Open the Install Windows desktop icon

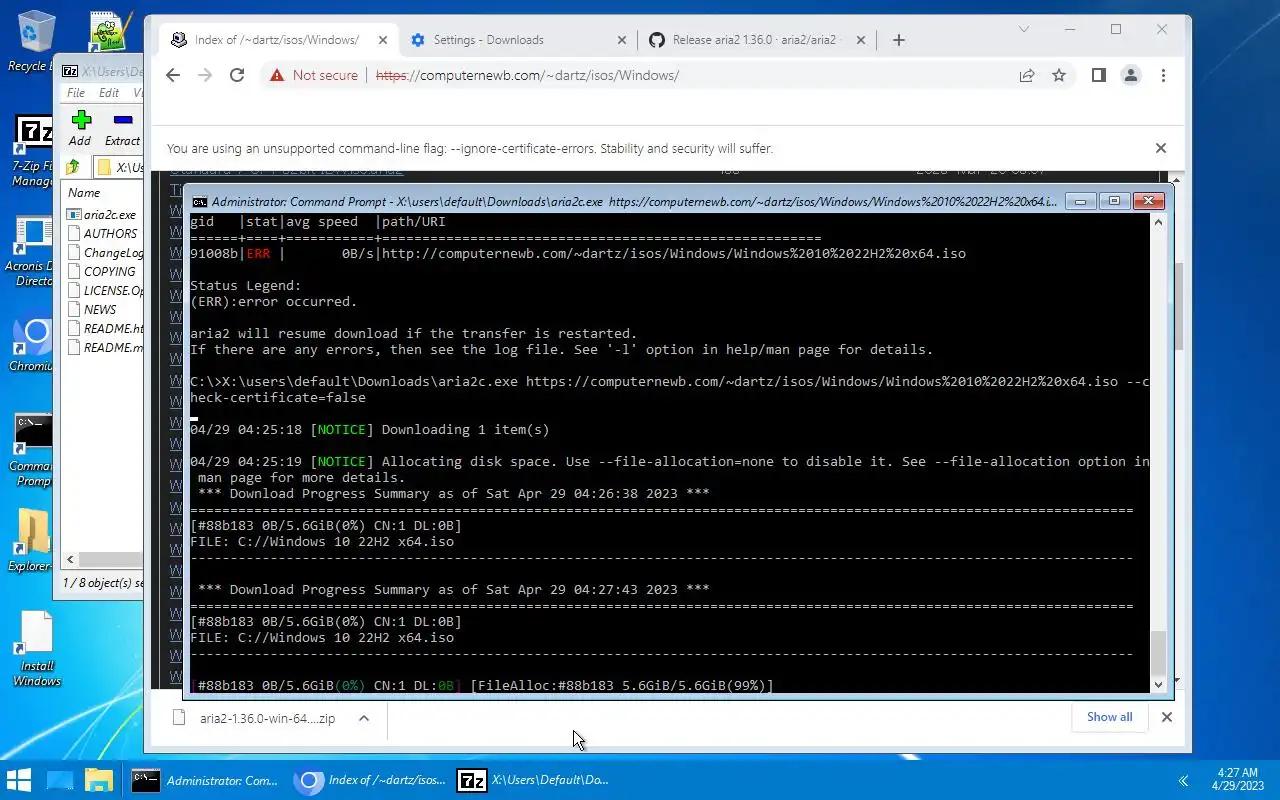pyautogui.click(x=35, y=650)
